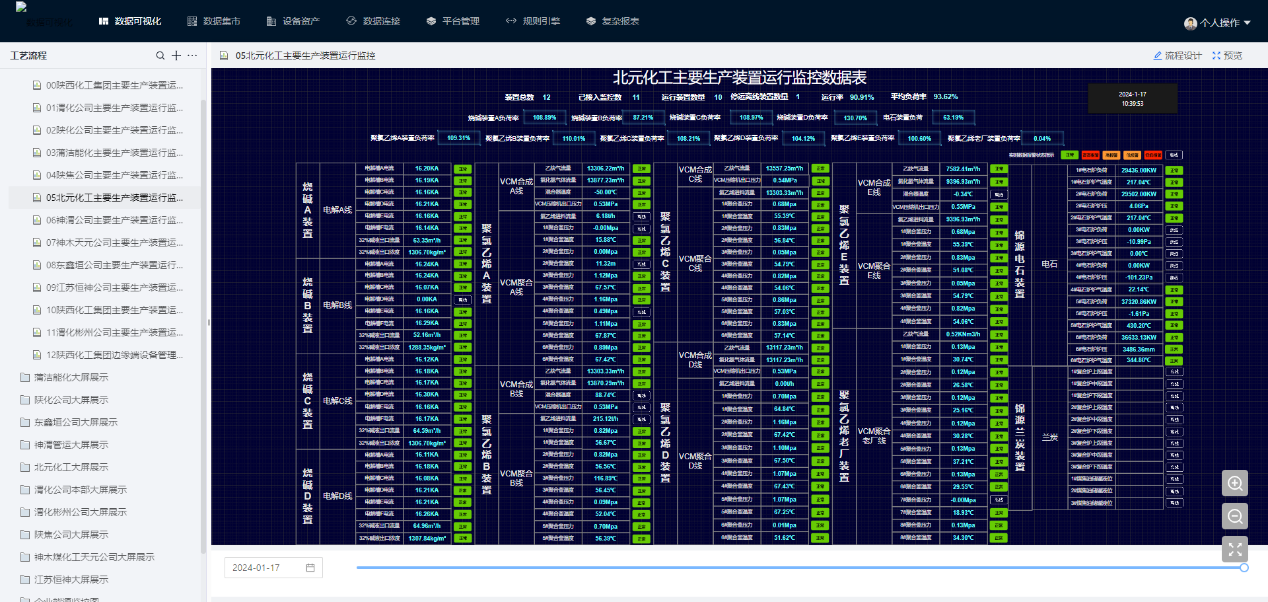
Task: Click the plus icon to add process
Action: click(177, 56)
